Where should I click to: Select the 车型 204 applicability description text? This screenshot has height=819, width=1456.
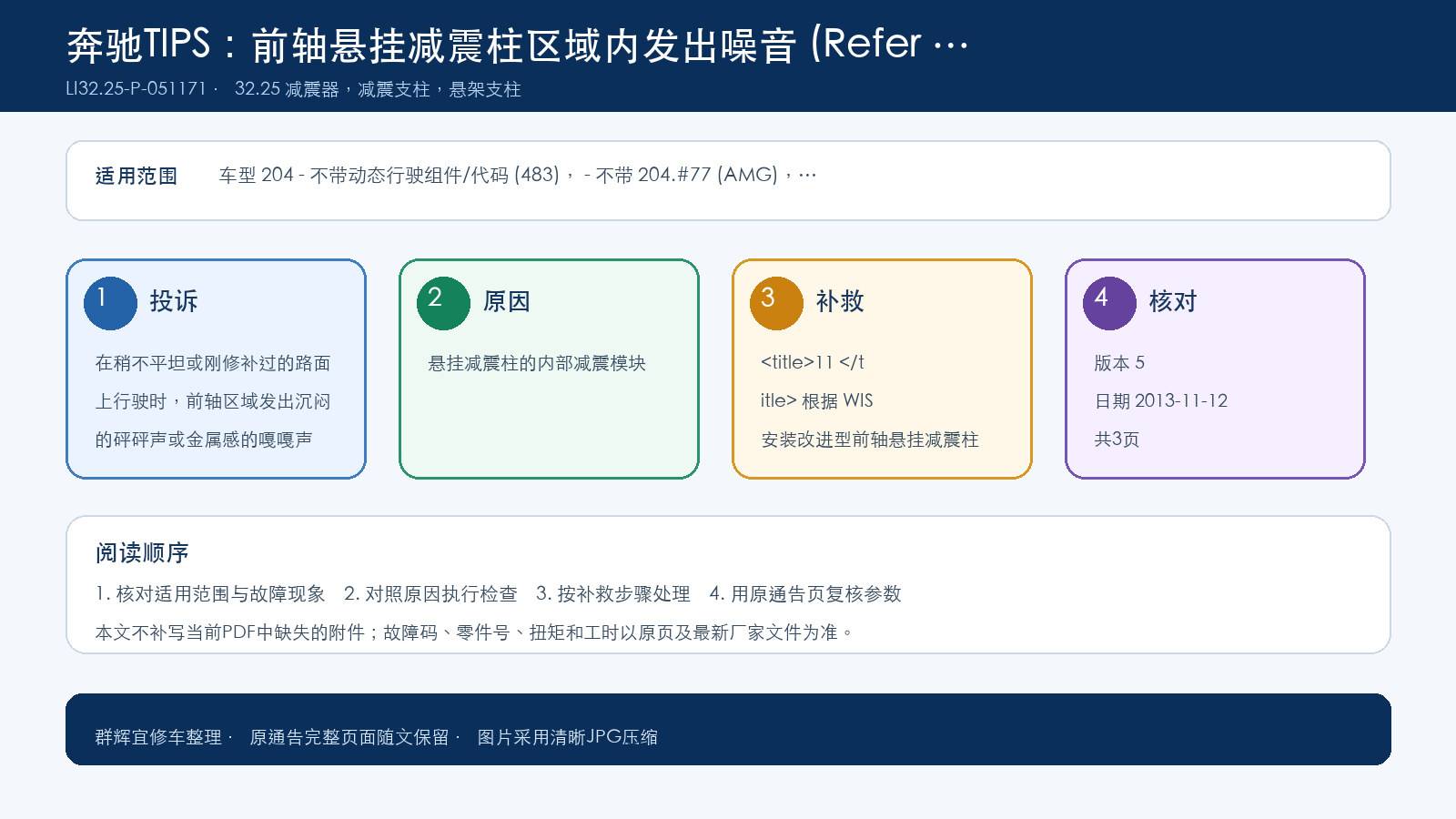[x=518, y=175]
